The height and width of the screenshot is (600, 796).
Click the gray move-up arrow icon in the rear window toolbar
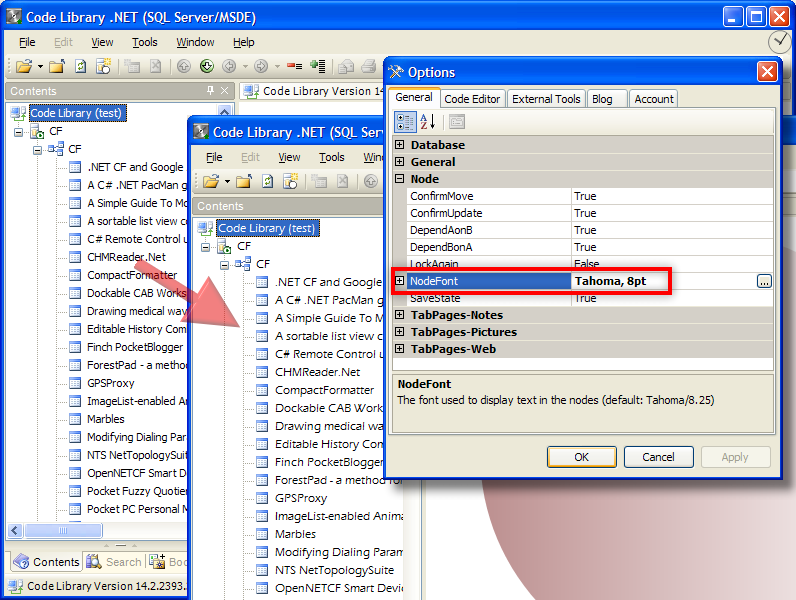point(183,66)
